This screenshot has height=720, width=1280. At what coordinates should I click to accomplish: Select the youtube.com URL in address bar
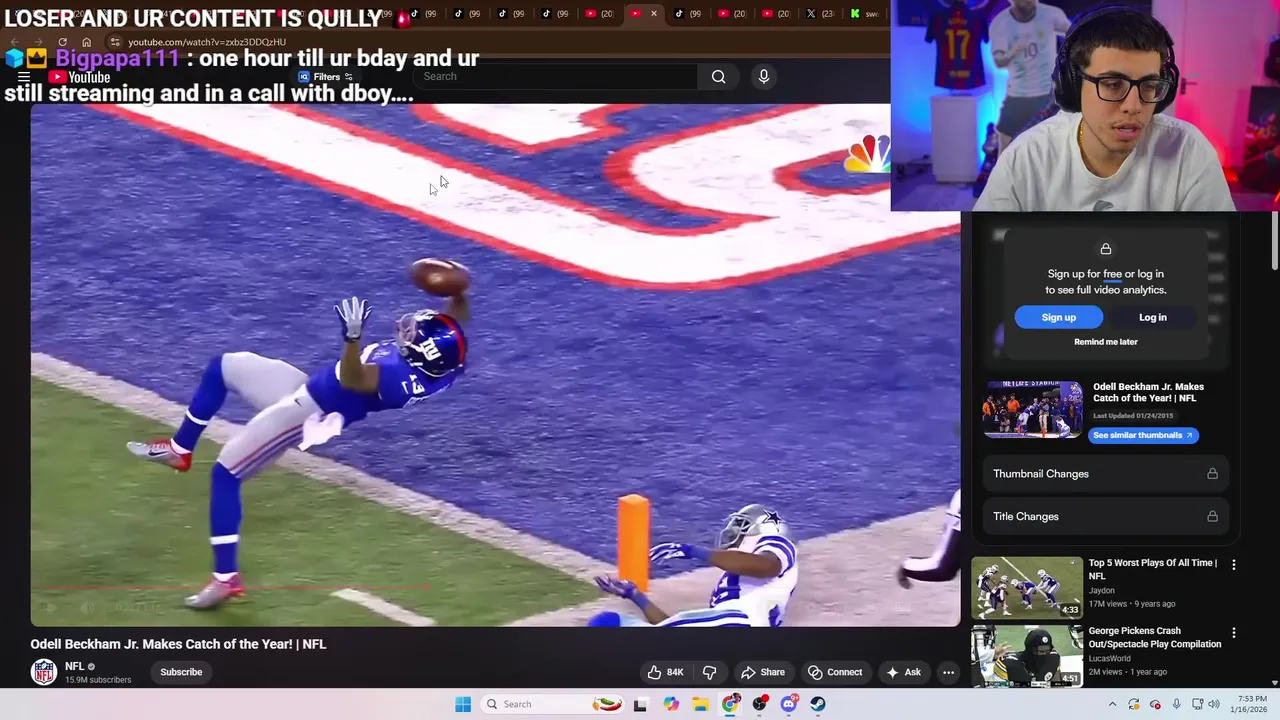click(207, 42)
